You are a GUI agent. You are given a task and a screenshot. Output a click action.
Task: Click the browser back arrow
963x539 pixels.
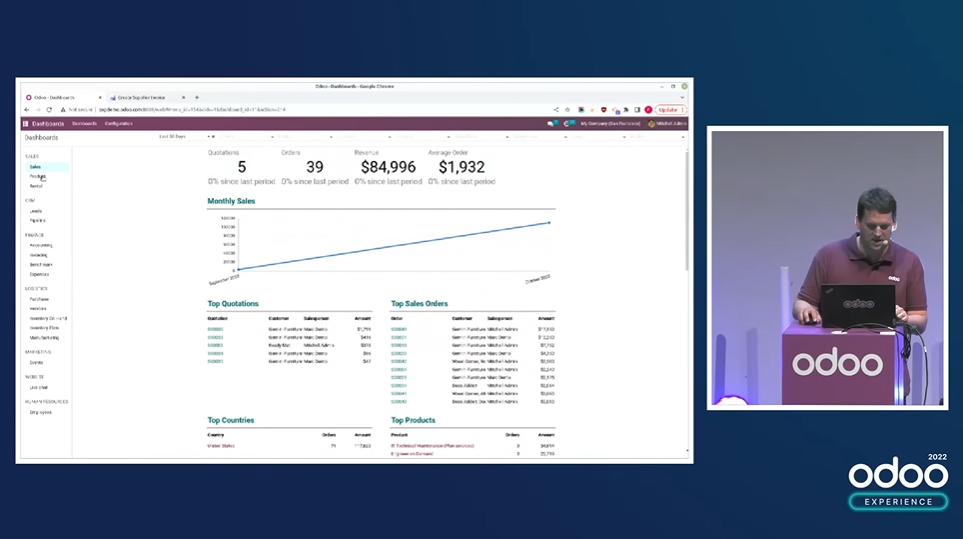pos(26,109)
